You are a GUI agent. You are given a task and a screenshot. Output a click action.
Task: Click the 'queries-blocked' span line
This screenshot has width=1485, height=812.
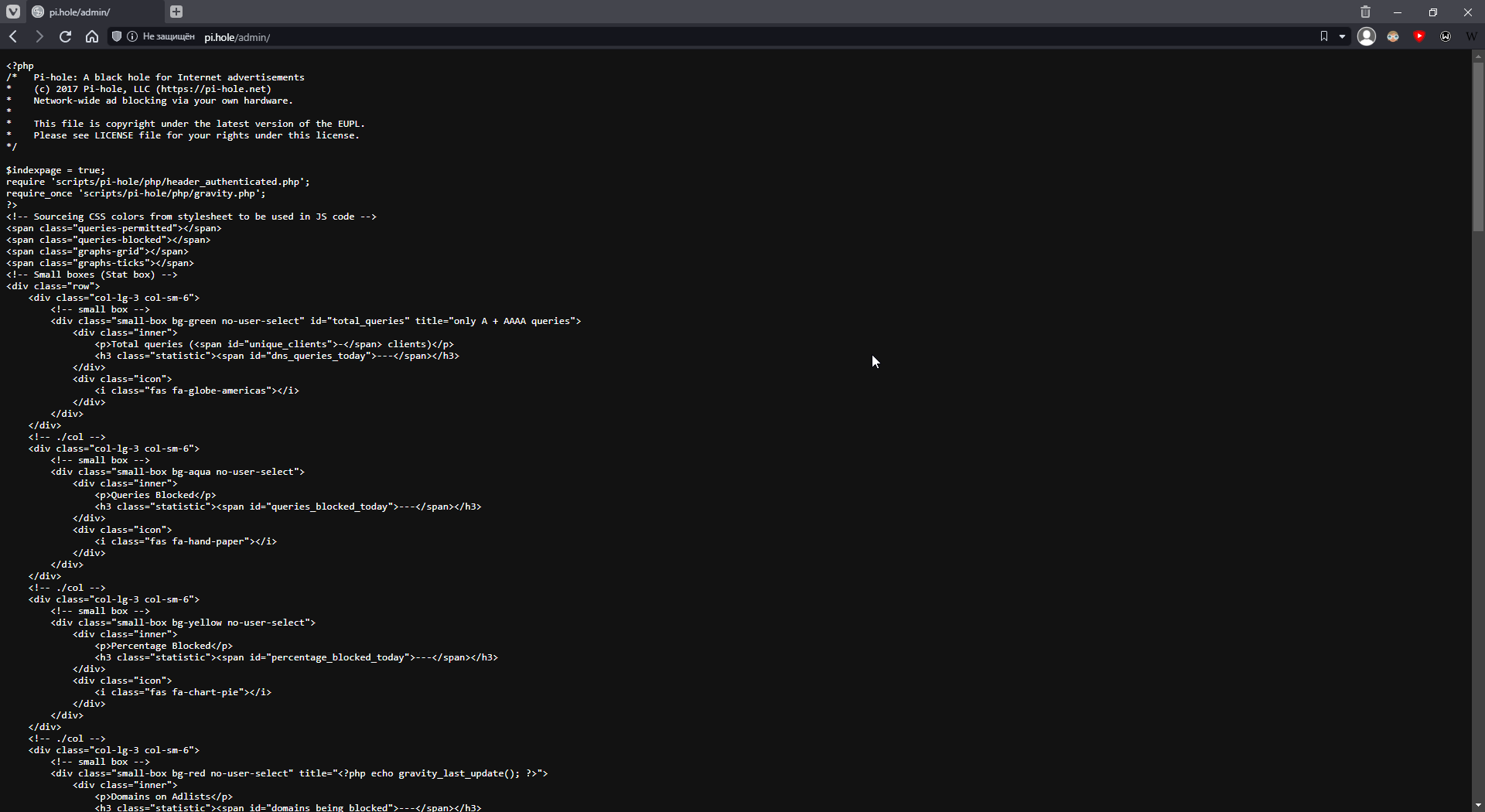108,240
